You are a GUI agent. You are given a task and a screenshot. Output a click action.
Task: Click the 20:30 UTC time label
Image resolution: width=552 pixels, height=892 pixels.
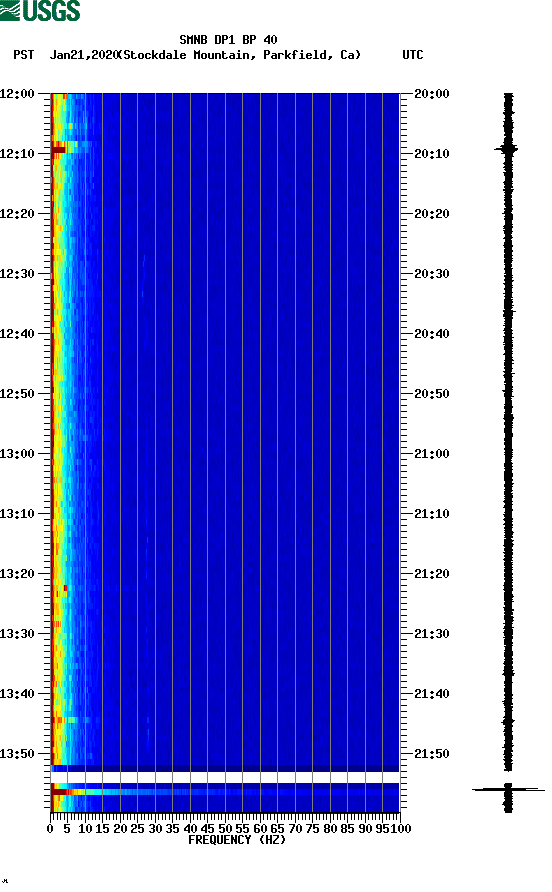point(431,274)
